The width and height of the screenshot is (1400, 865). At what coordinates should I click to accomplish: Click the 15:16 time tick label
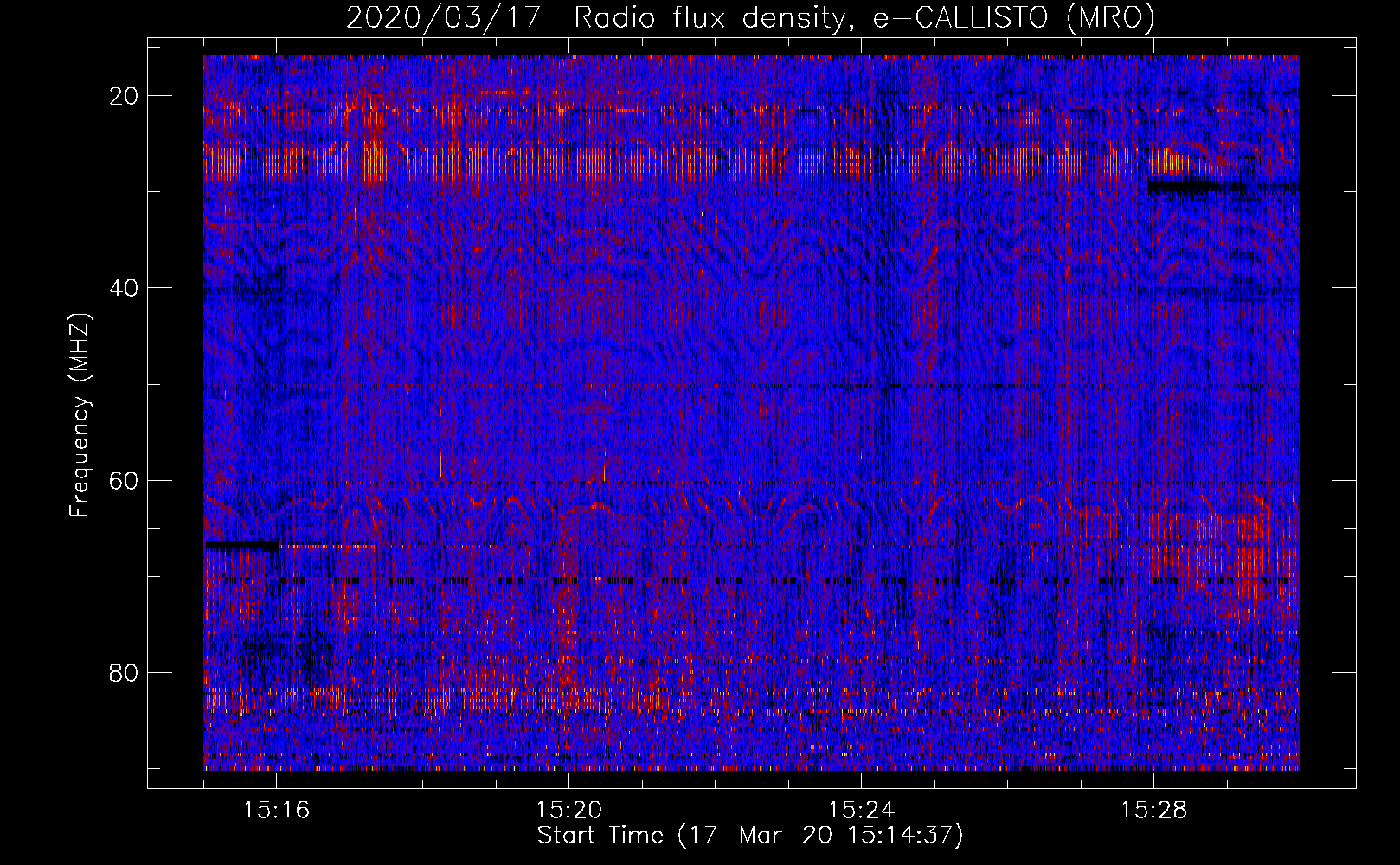coord(276,810)
